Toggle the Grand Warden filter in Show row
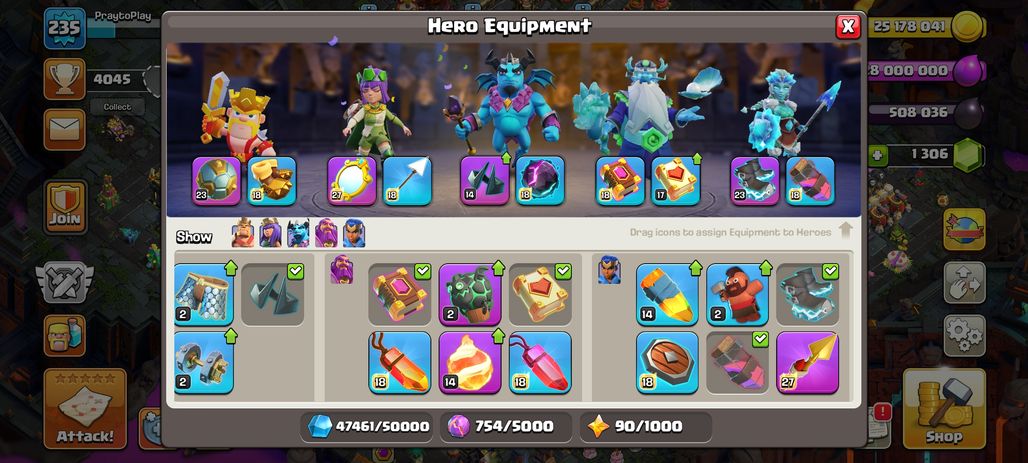 tap(326, 233)
